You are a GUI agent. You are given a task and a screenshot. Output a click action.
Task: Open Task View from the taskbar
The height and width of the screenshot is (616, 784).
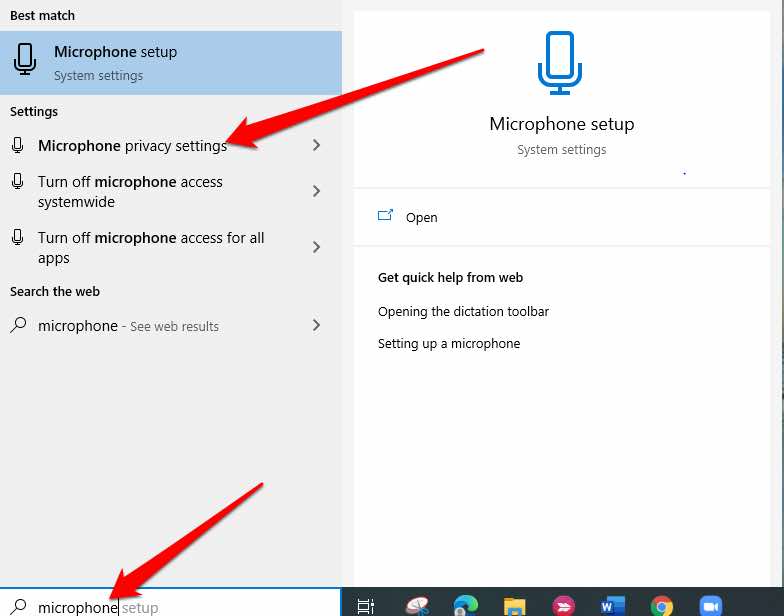click(x=366, y=605)
